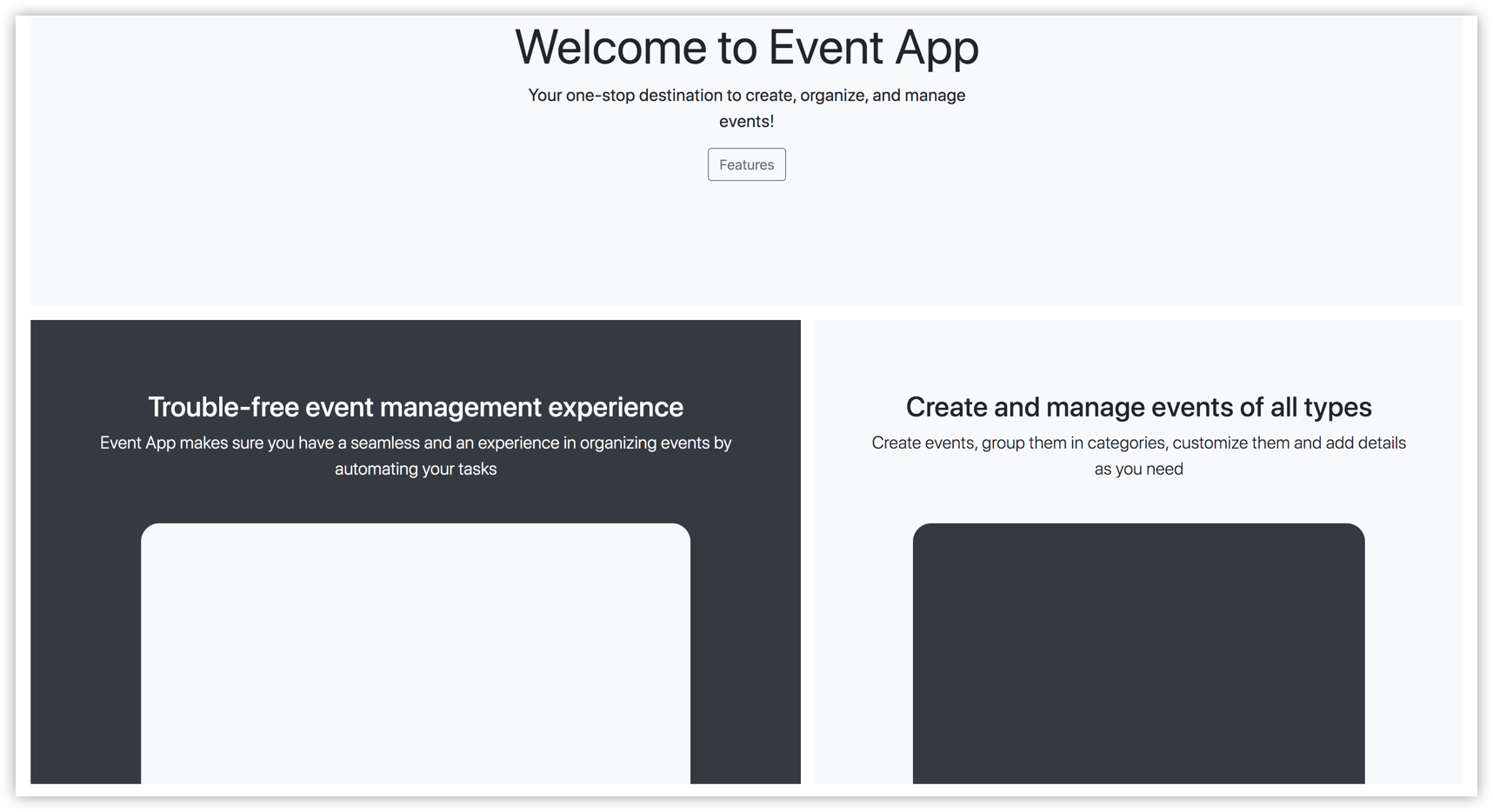
Task: Click 'Create events, group them in categories' description
Action: coord(1138,456)
